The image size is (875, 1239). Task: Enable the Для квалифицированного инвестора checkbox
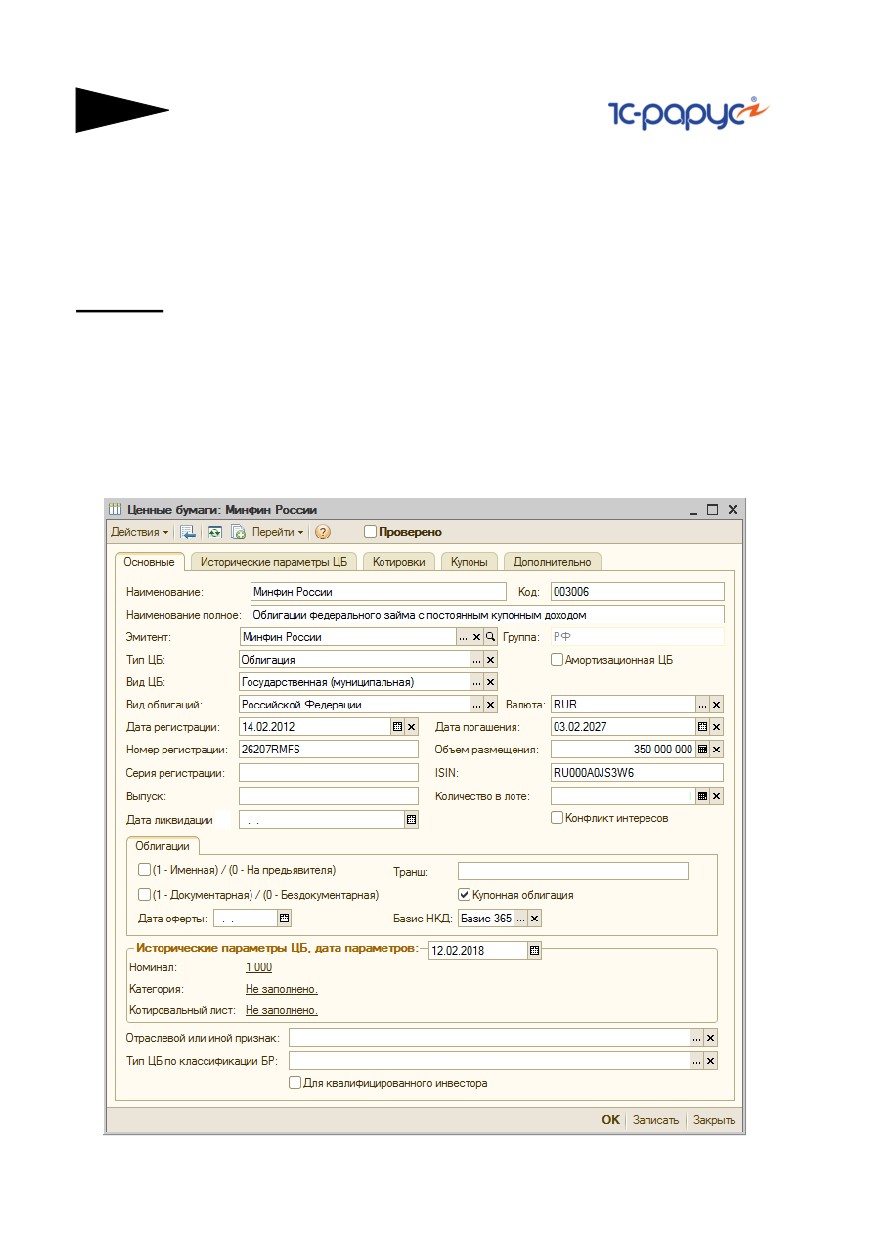tap(295, 1083)
